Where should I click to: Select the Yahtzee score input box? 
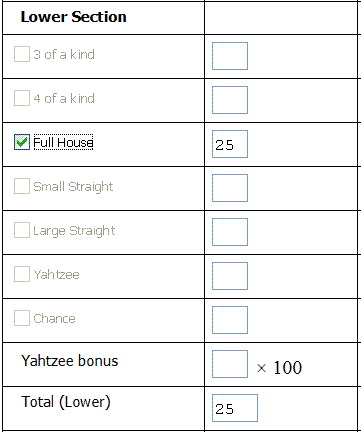click(230, 276)
